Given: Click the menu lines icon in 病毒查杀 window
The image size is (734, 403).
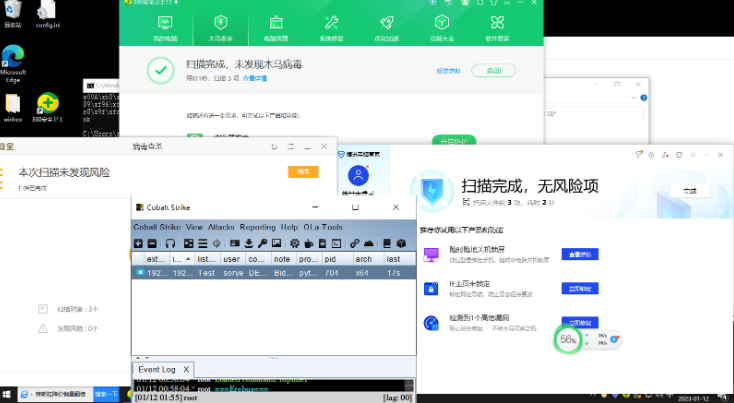Looking at the screenshot, I should coord(291,147).
